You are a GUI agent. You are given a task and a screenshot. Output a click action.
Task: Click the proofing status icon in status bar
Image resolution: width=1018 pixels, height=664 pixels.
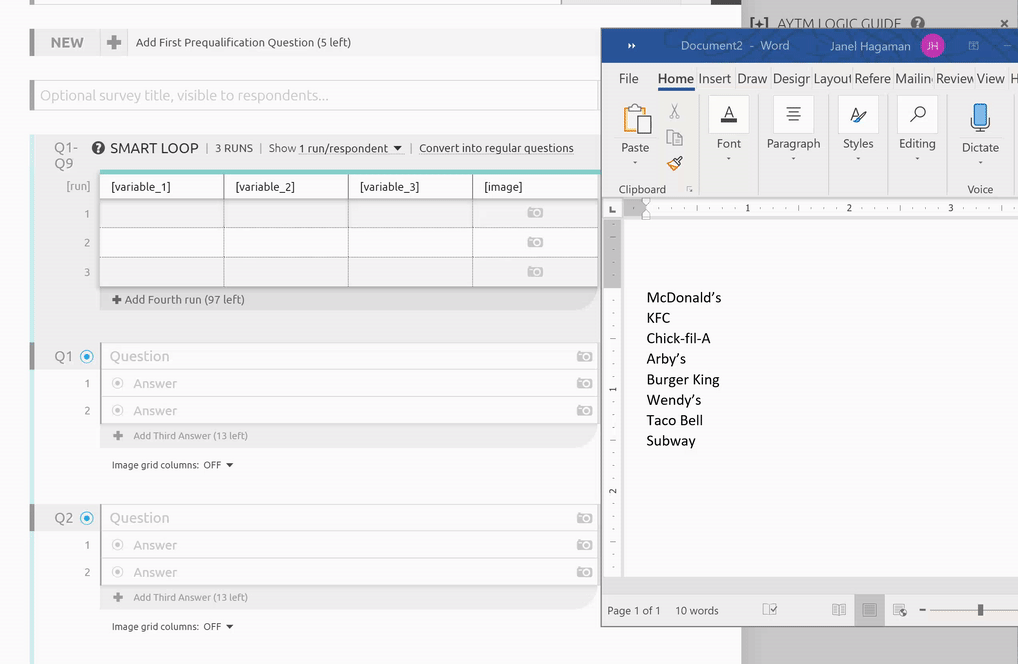(x=769, y=609)
